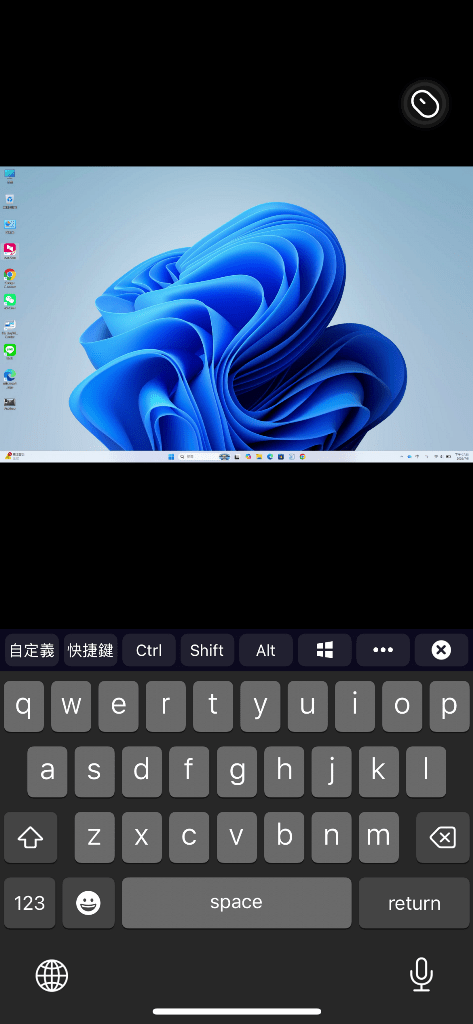
Task: Tap the p key
Action: pos(449,706)
